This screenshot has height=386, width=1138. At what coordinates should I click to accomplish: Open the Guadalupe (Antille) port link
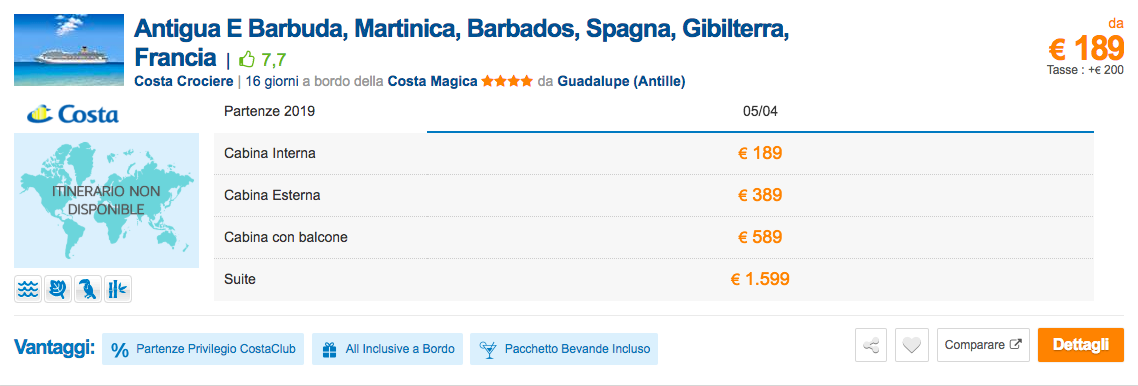click(x=621, y=81)
